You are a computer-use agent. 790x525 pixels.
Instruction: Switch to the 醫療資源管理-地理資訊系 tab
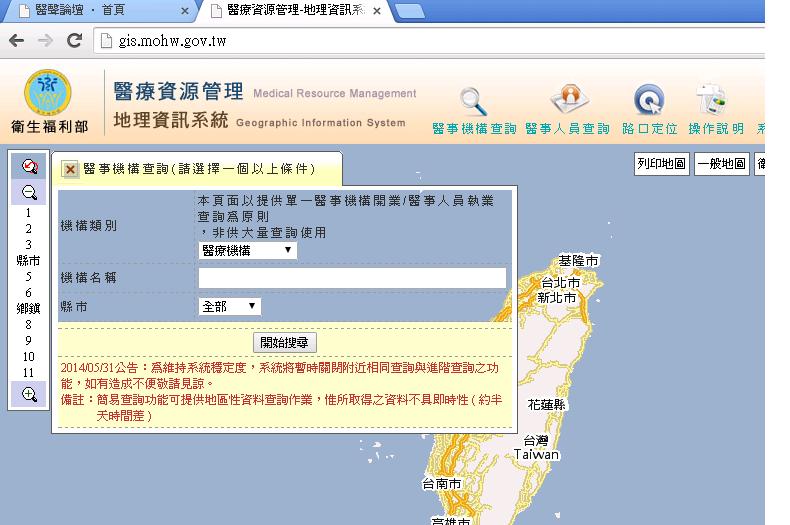click(295, 10)
